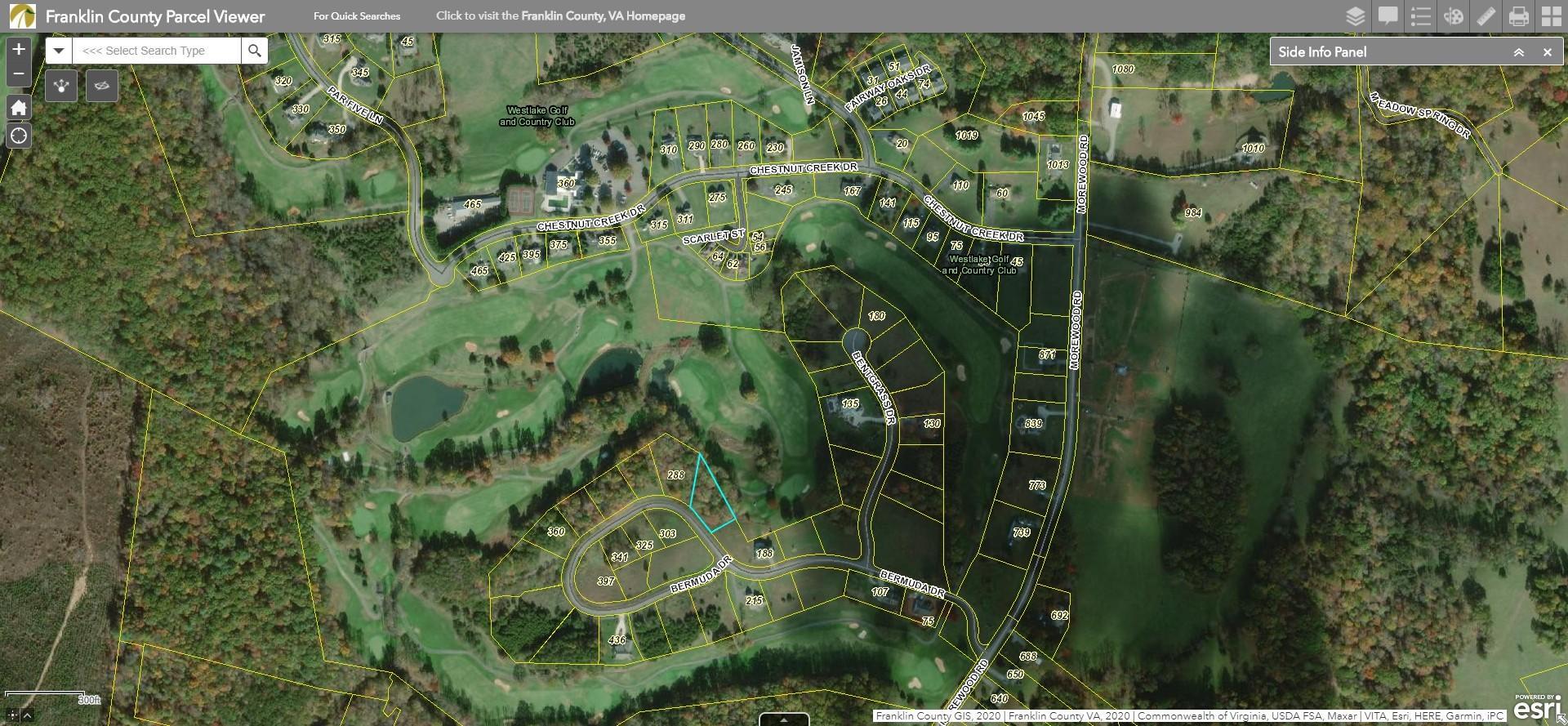Run search with magnifier button

(x=255, y=51)
